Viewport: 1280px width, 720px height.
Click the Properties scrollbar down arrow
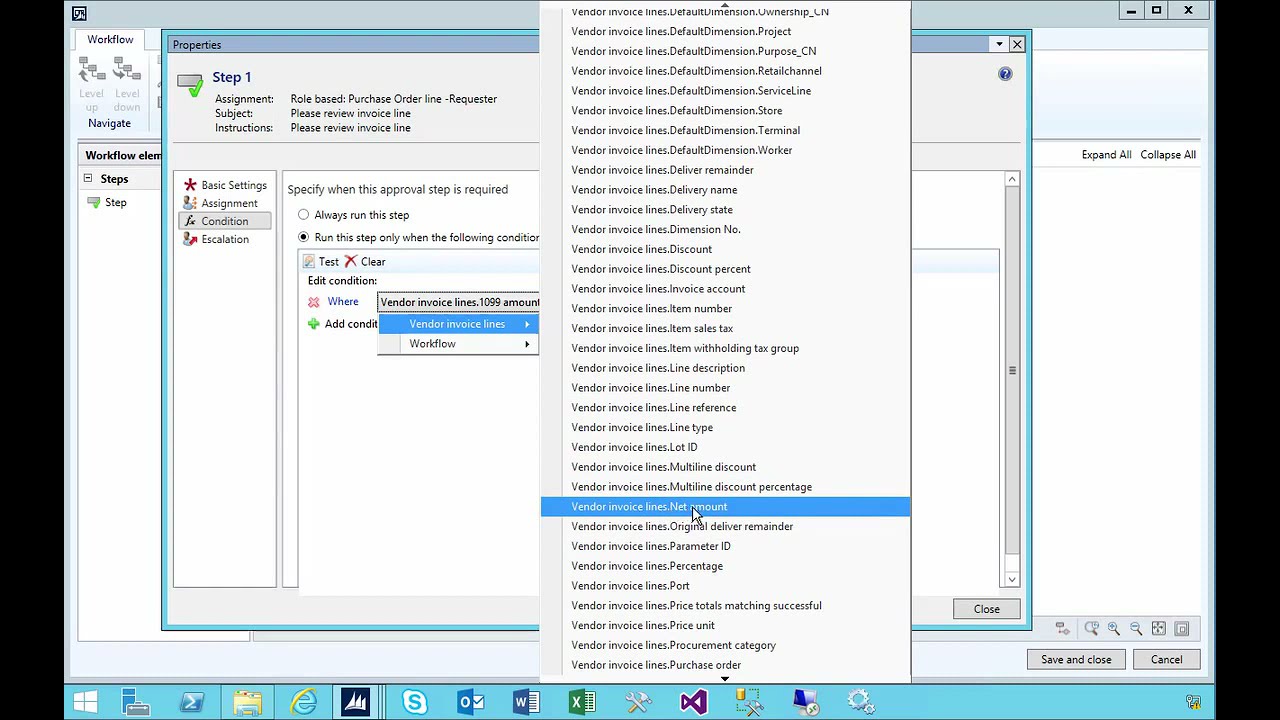1012,579
